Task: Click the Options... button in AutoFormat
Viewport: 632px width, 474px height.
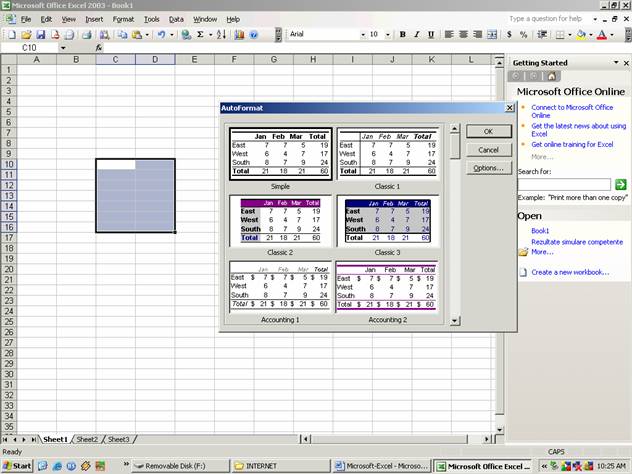Action: pos(489,168)
